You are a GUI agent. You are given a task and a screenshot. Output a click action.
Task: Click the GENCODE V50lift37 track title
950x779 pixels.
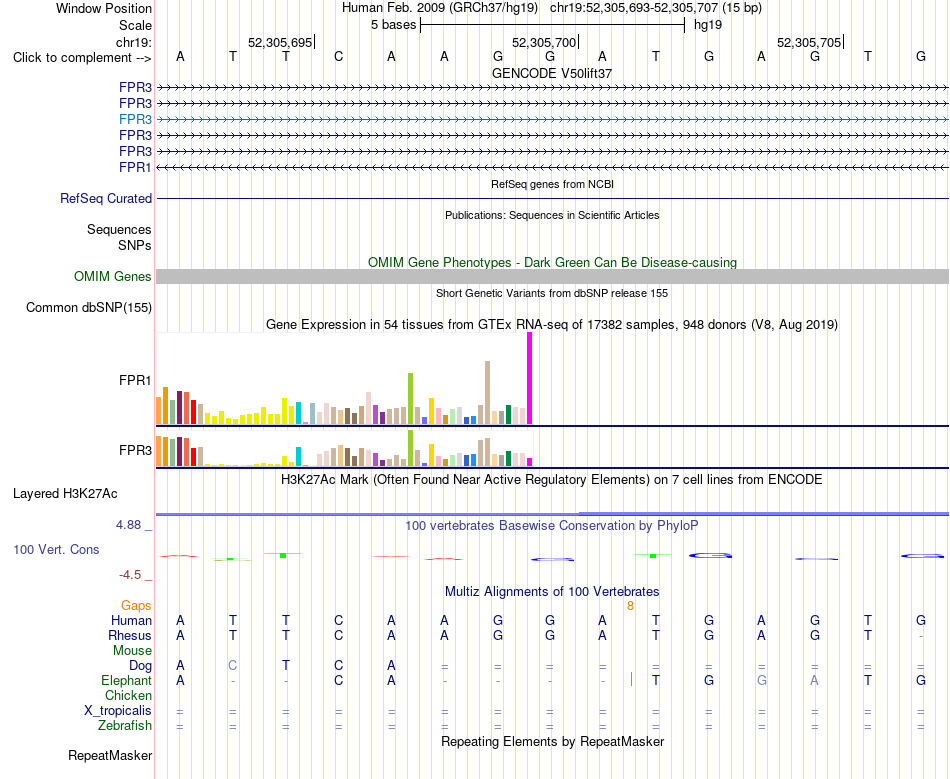tap(552, 73)
